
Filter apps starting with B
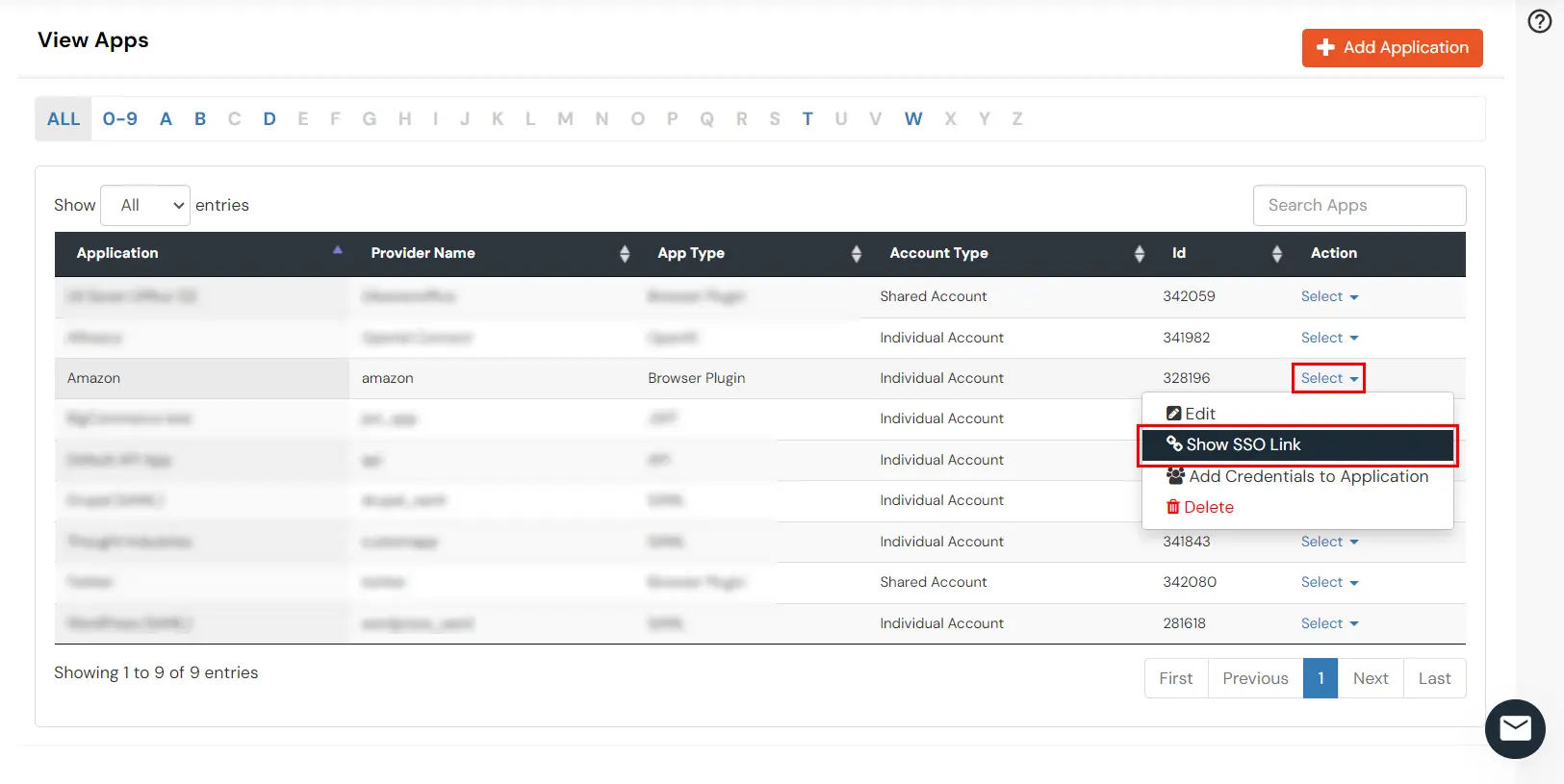200,119
